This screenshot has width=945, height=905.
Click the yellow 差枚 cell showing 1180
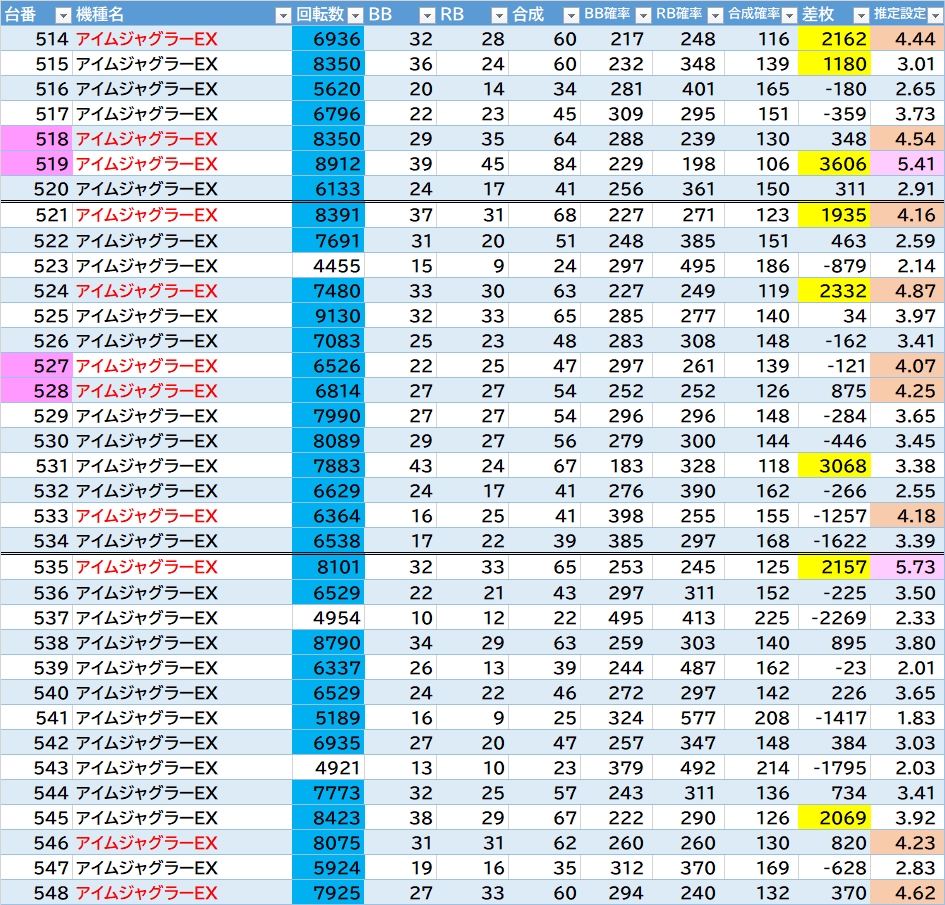[834, 64]
